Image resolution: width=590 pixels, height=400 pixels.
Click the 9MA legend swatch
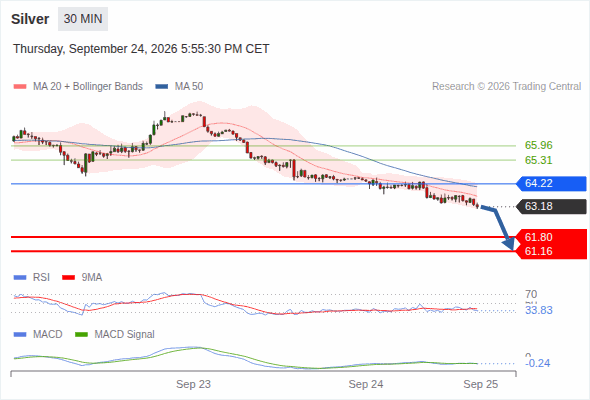(x=68, y=278)
